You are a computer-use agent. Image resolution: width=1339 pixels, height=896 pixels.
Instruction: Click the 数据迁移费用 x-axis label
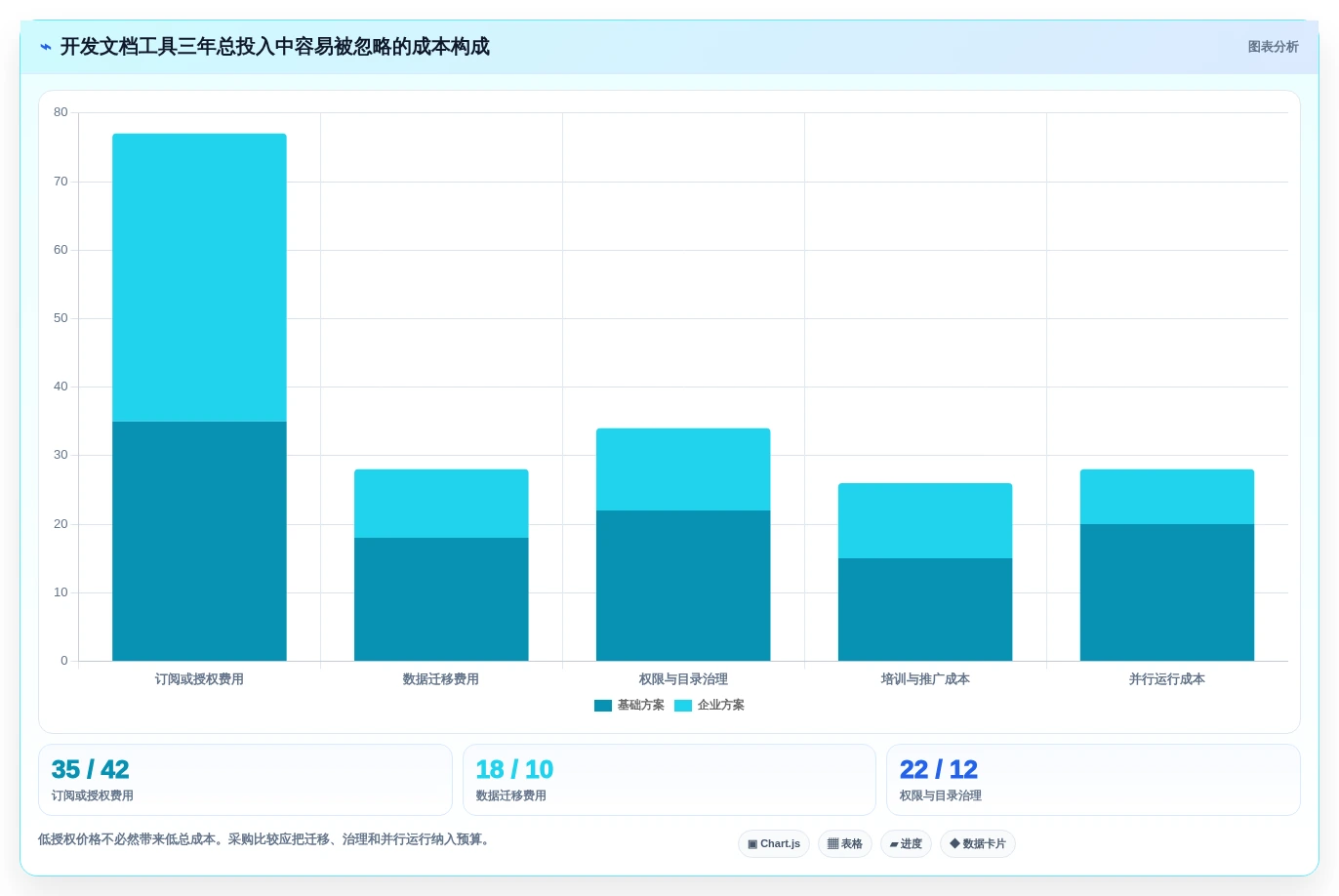pos(441,679)
